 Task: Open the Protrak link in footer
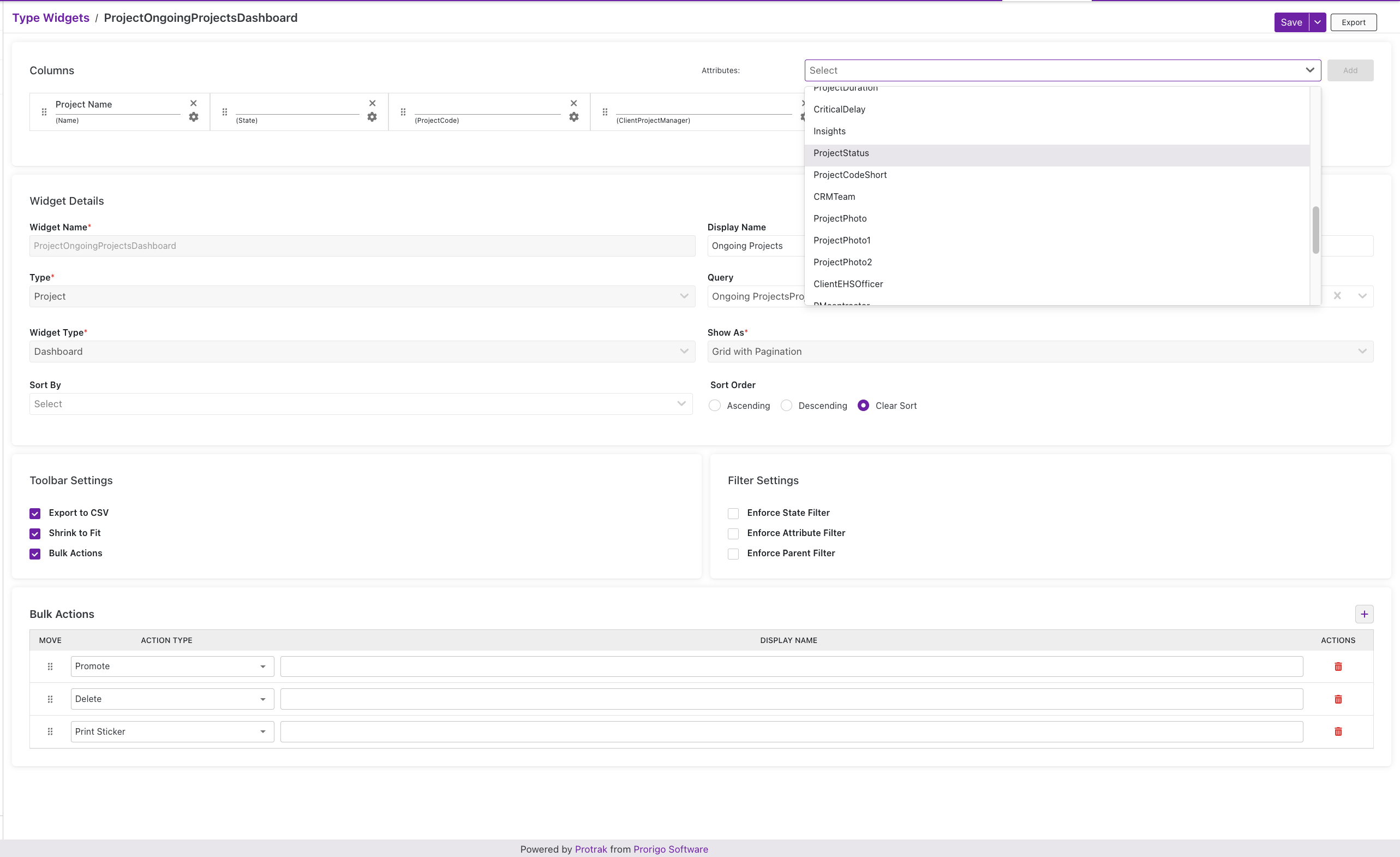click(x=590, y=849)
